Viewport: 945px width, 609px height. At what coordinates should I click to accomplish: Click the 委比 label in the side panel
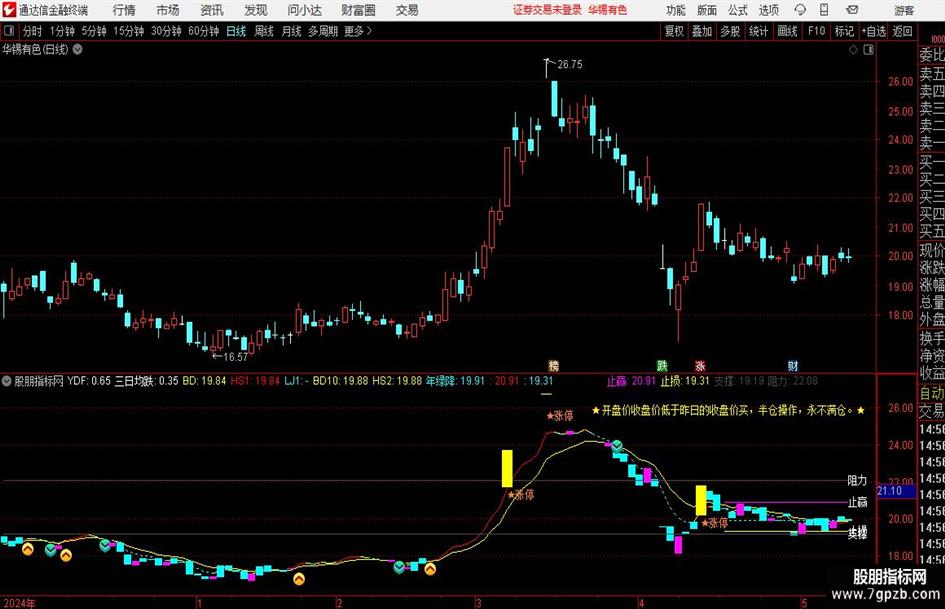(932, 55)
